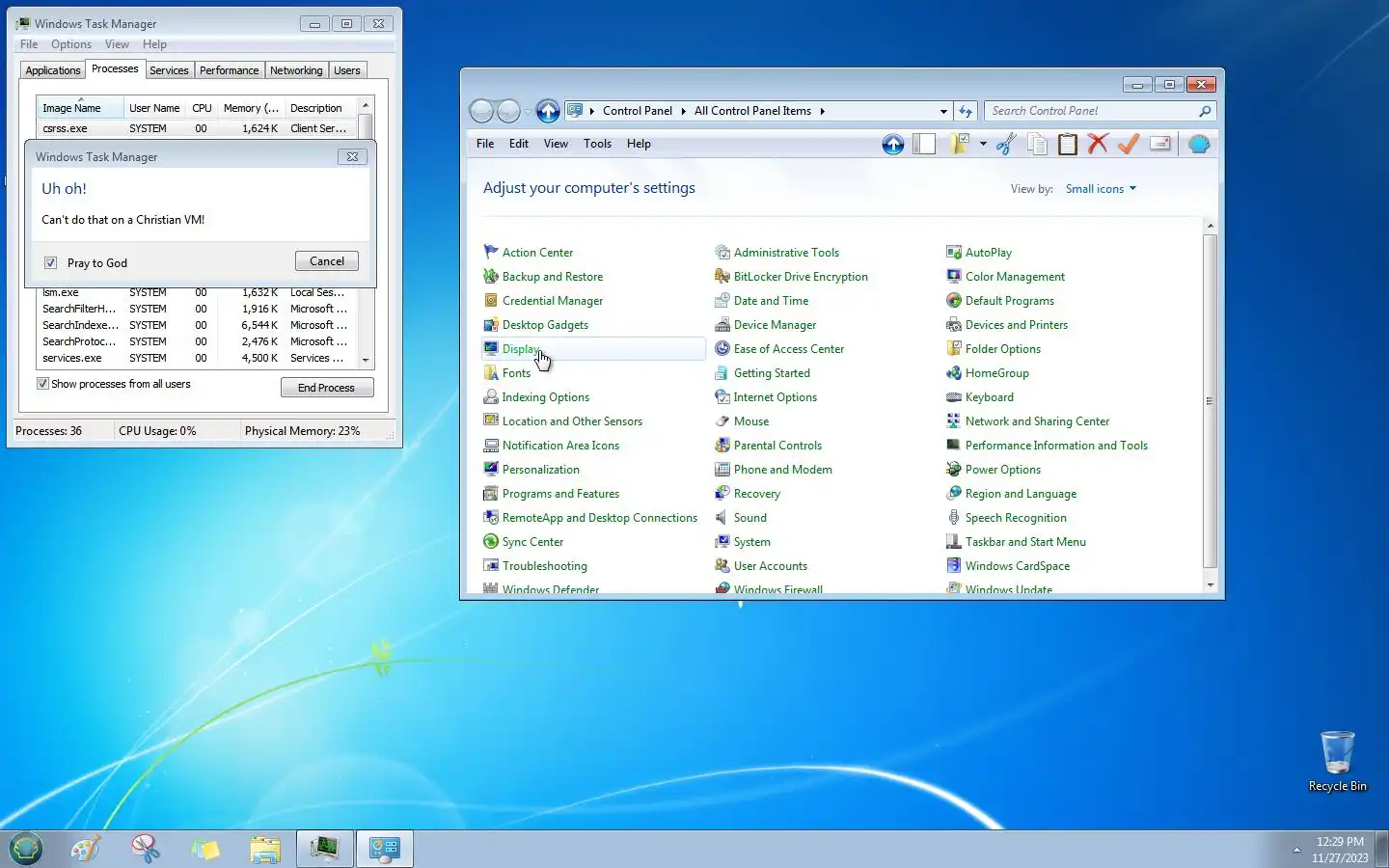Click scroll-down arrow in Task Manager list
The width and height of the screenshot is (1389, 868).
pyautogui.click(x=366, y=360)
